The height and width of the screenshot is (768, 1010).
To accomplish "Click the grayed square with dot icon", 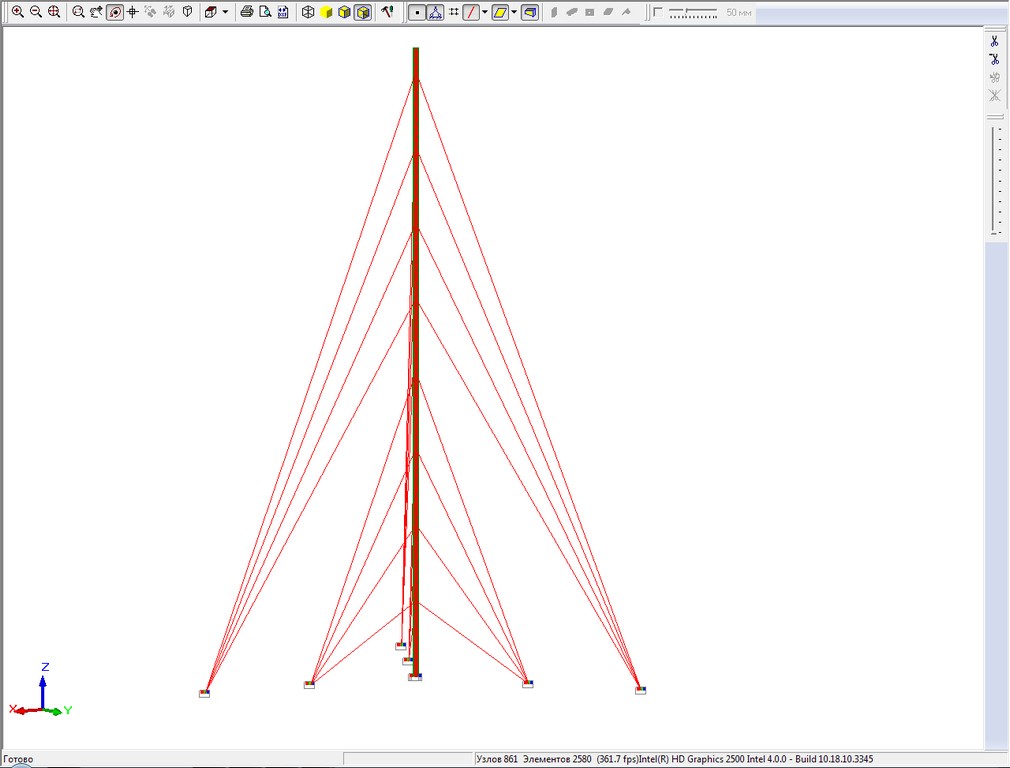I will pyautogui.click(x=590, y=12).
